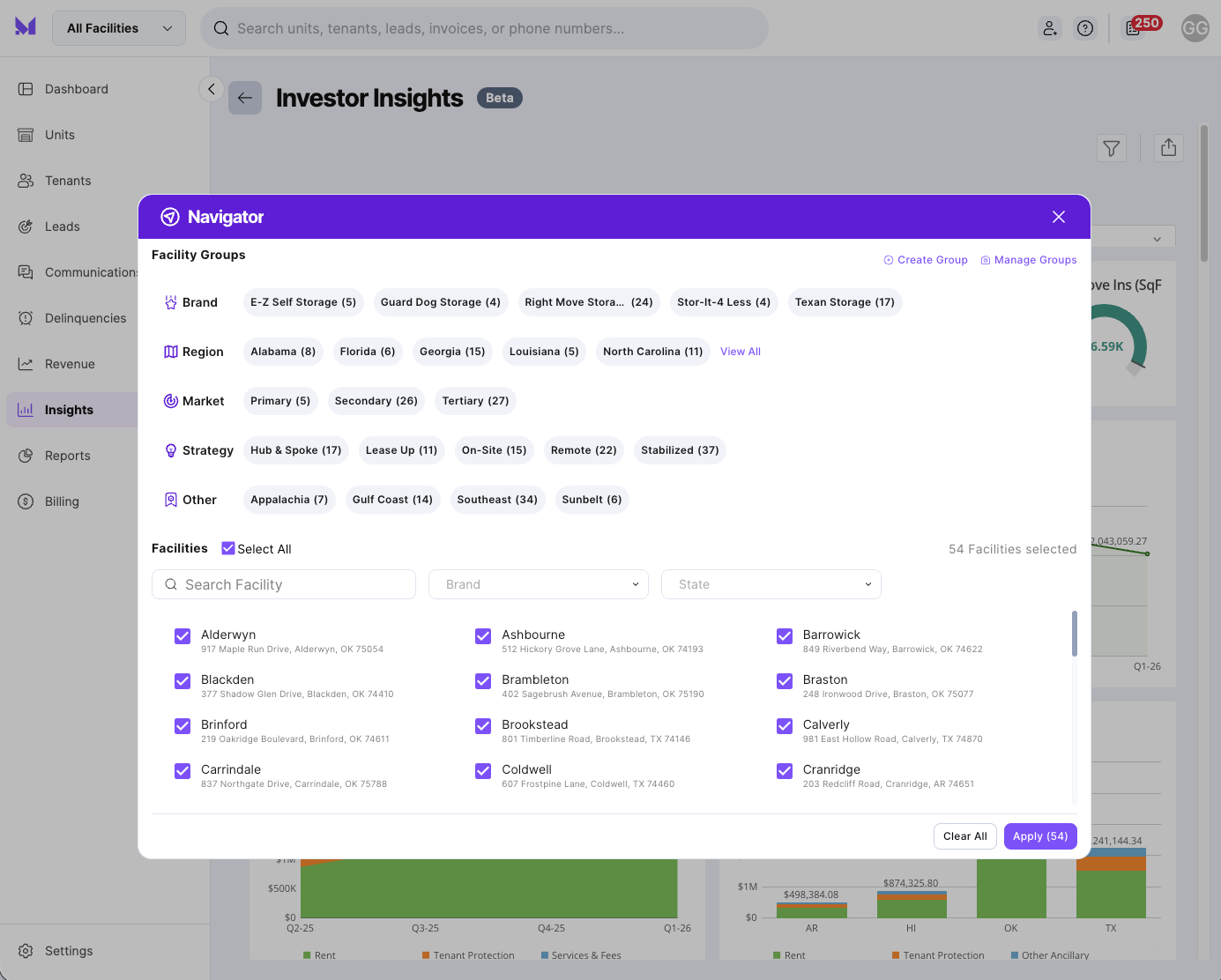Expand the State filter dropdown
This screenshot has height=980, width=1221.
pos(771,584)
